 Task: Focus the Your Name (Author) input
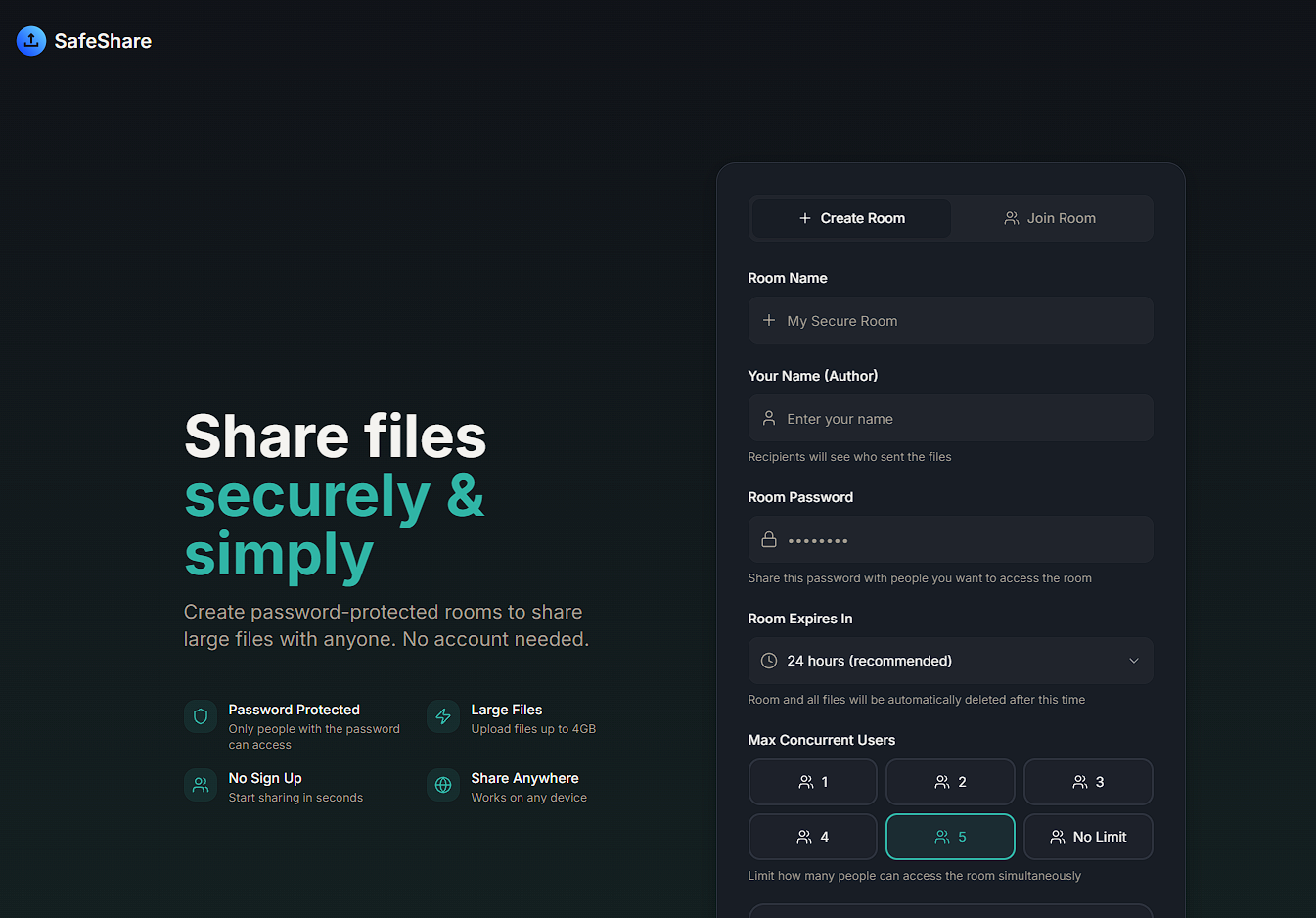[950, 418]
